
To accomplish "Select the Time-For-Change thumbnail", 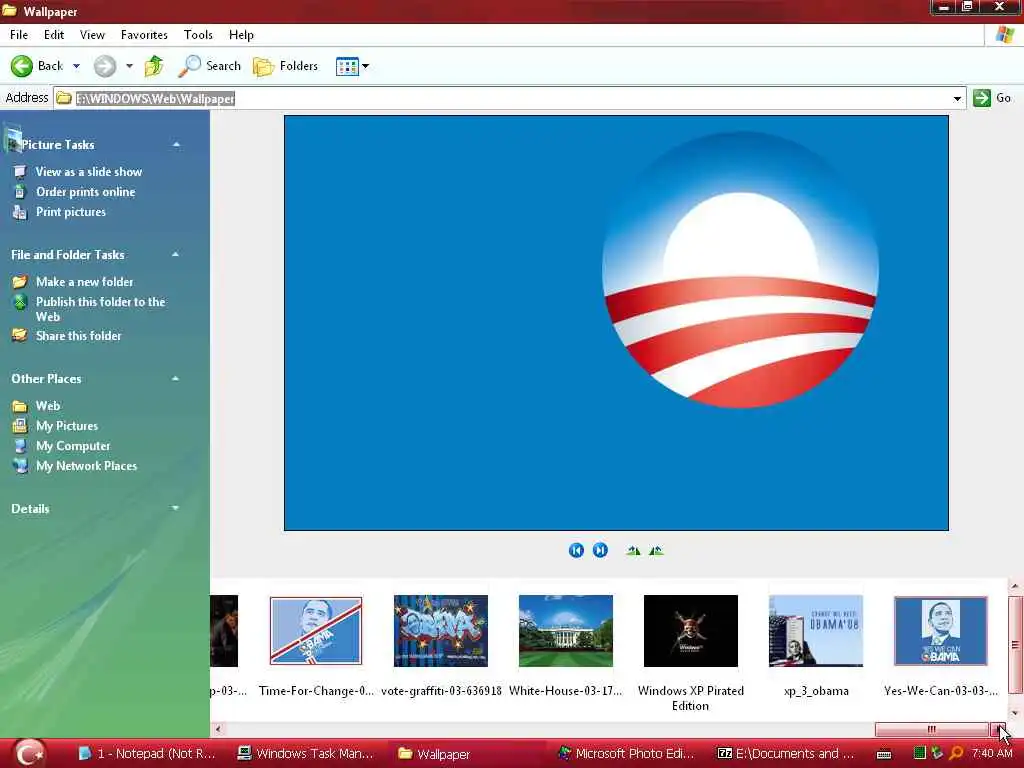I will [x=316, y=631].
